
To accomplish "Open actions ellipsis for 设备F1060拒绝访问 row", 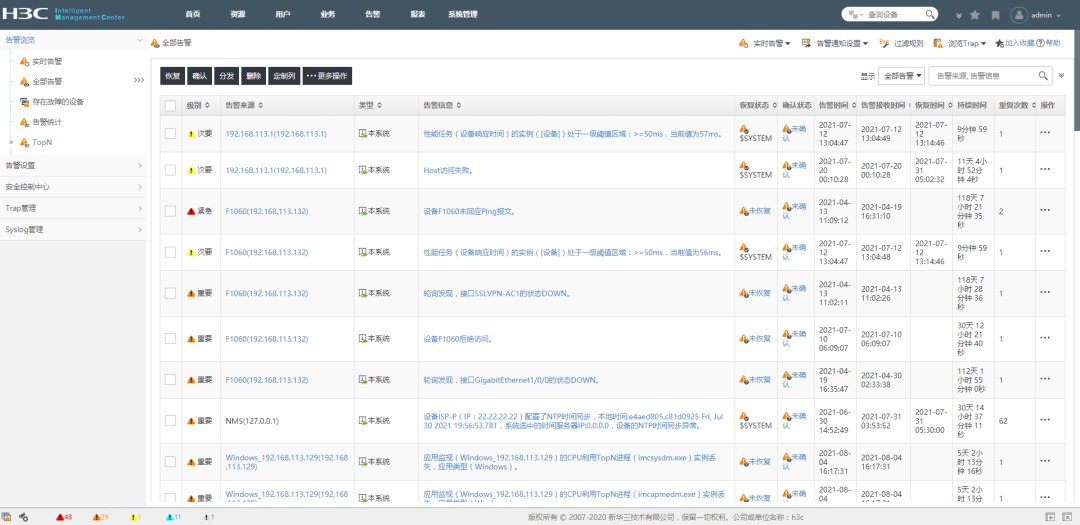I will (1045, 339).
